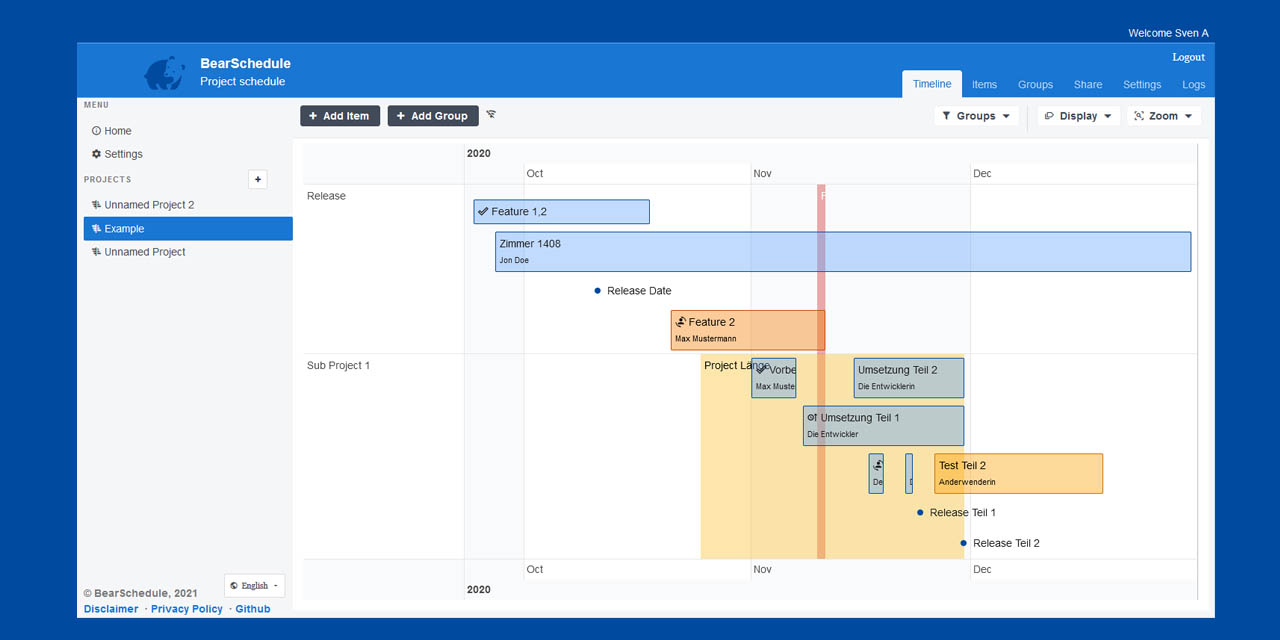The image size is (1280, 640).
Task: Click the red current-date marker line
Action: [821, 372]
